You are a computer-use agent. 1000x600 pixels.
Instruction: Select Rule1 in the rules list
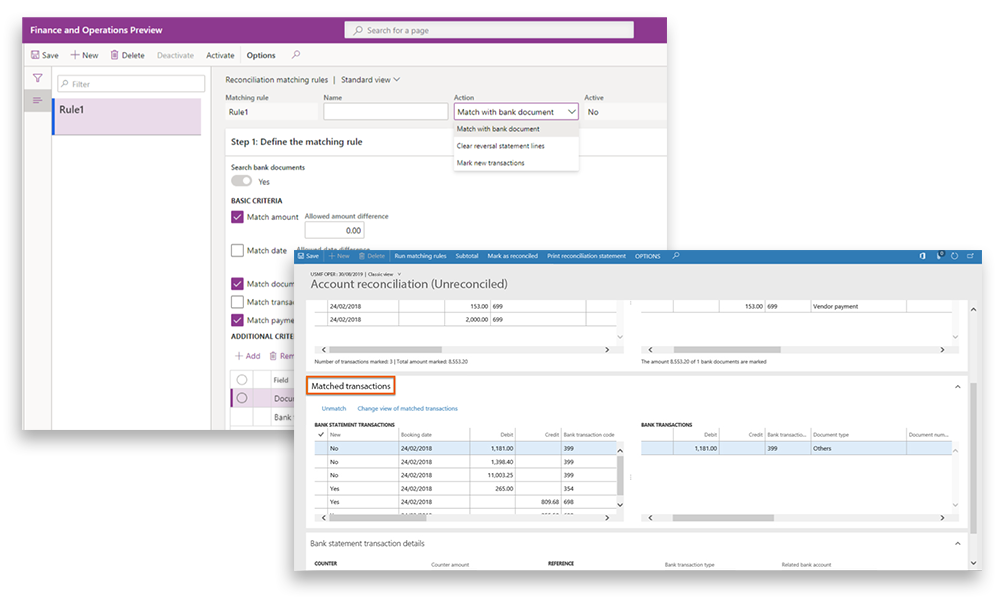pyautogui.click(x=128, y=116)
